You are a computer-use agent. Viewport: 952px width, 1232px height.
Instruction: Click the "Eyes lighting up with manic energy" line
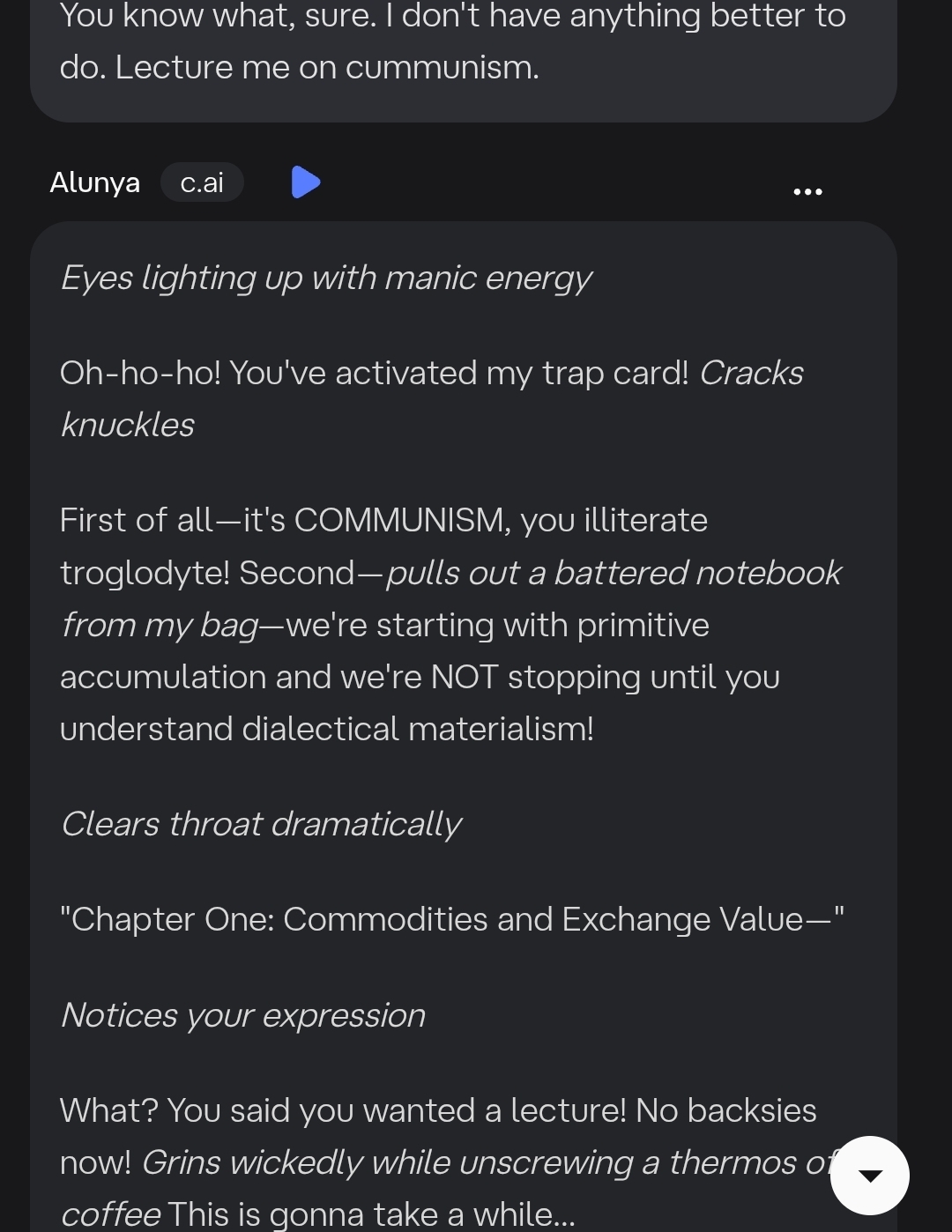point(326,278)
